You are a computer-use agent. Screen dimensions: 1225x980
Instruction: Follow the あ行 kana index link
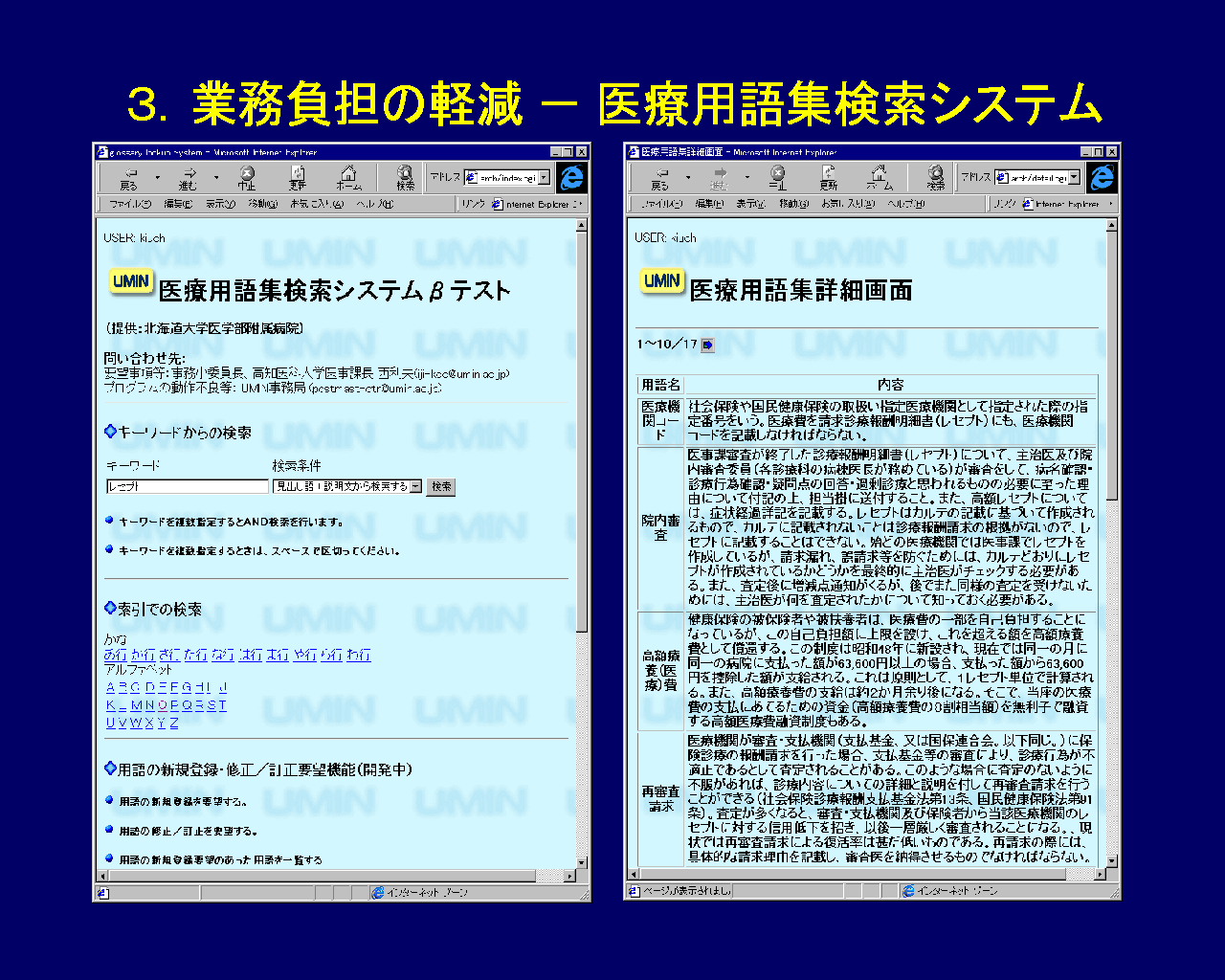point(115,656)
